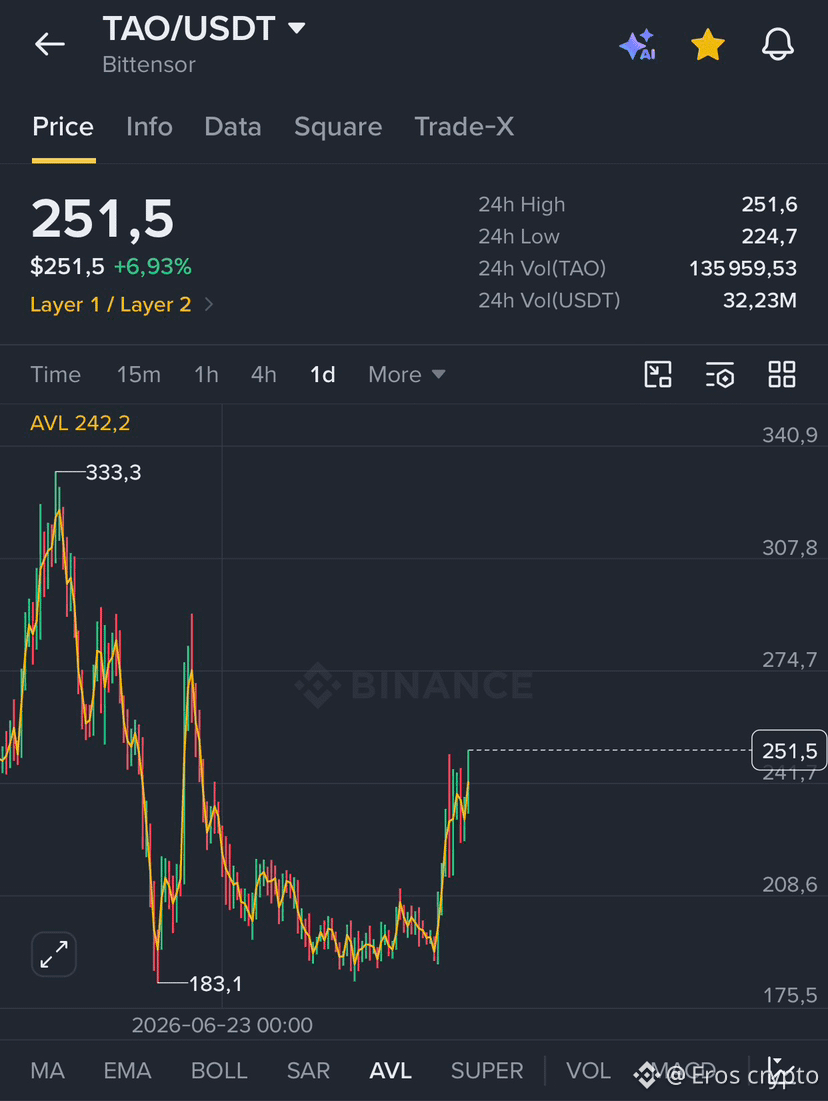Image resolution: width=828 pixels, height=1101 pixels.
Task: Switch to the Info tab
Action: point(149,127)
